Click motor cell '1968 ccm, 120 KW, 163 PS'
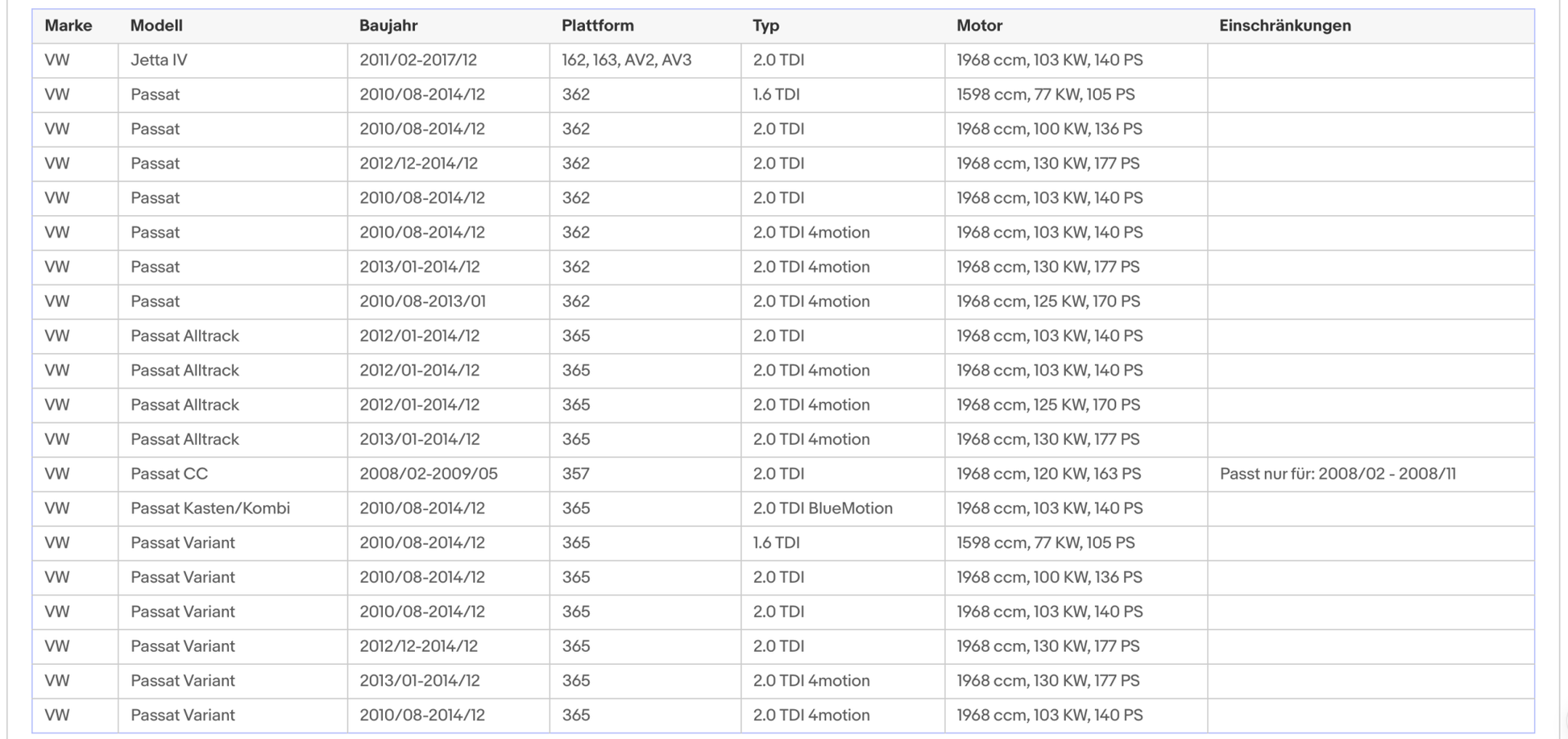The width and height of the screenshot is (1568, 739). point(1076,474)
